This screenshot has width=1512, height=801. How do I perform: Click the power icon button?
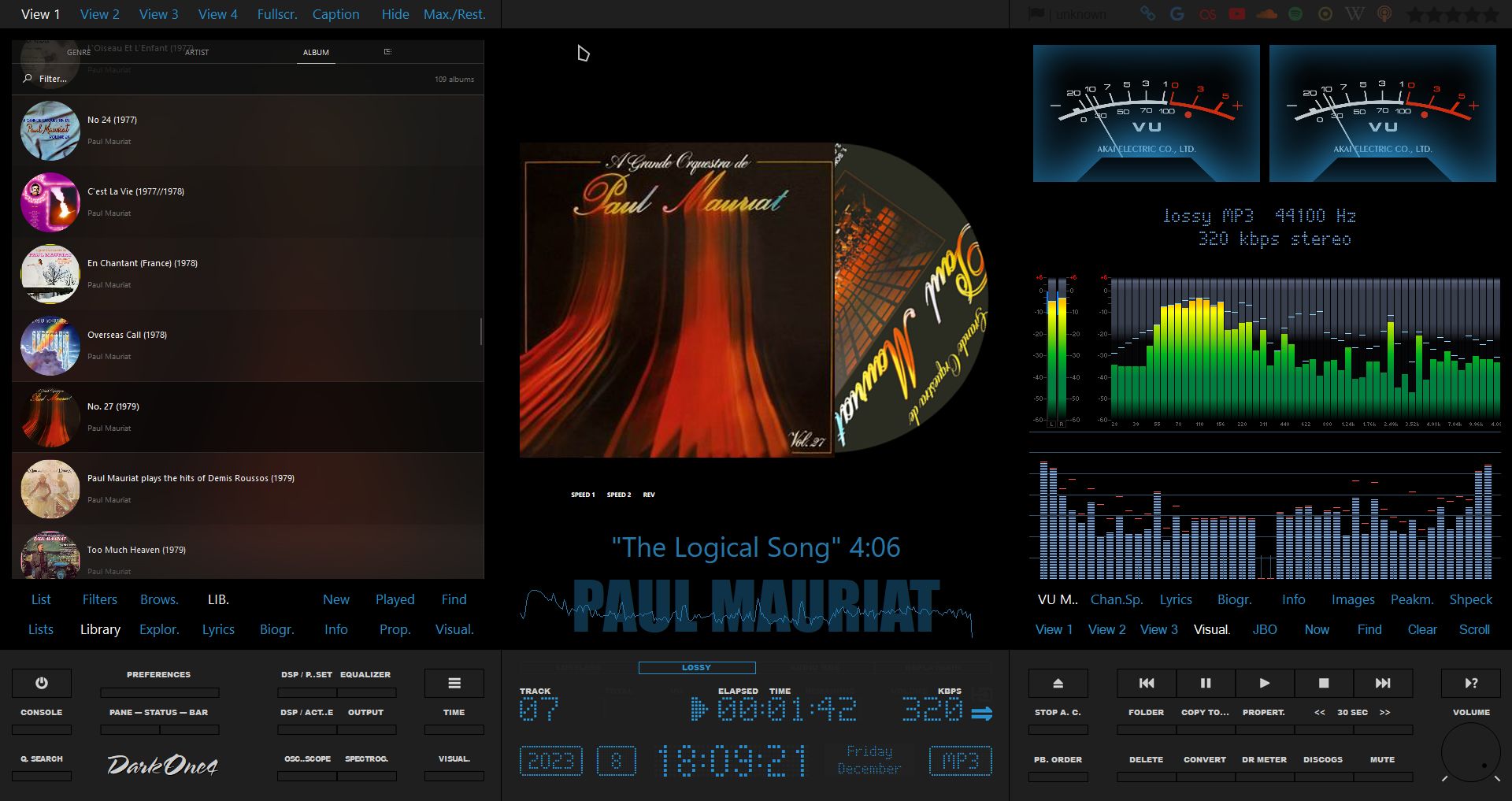pos(42,683)
